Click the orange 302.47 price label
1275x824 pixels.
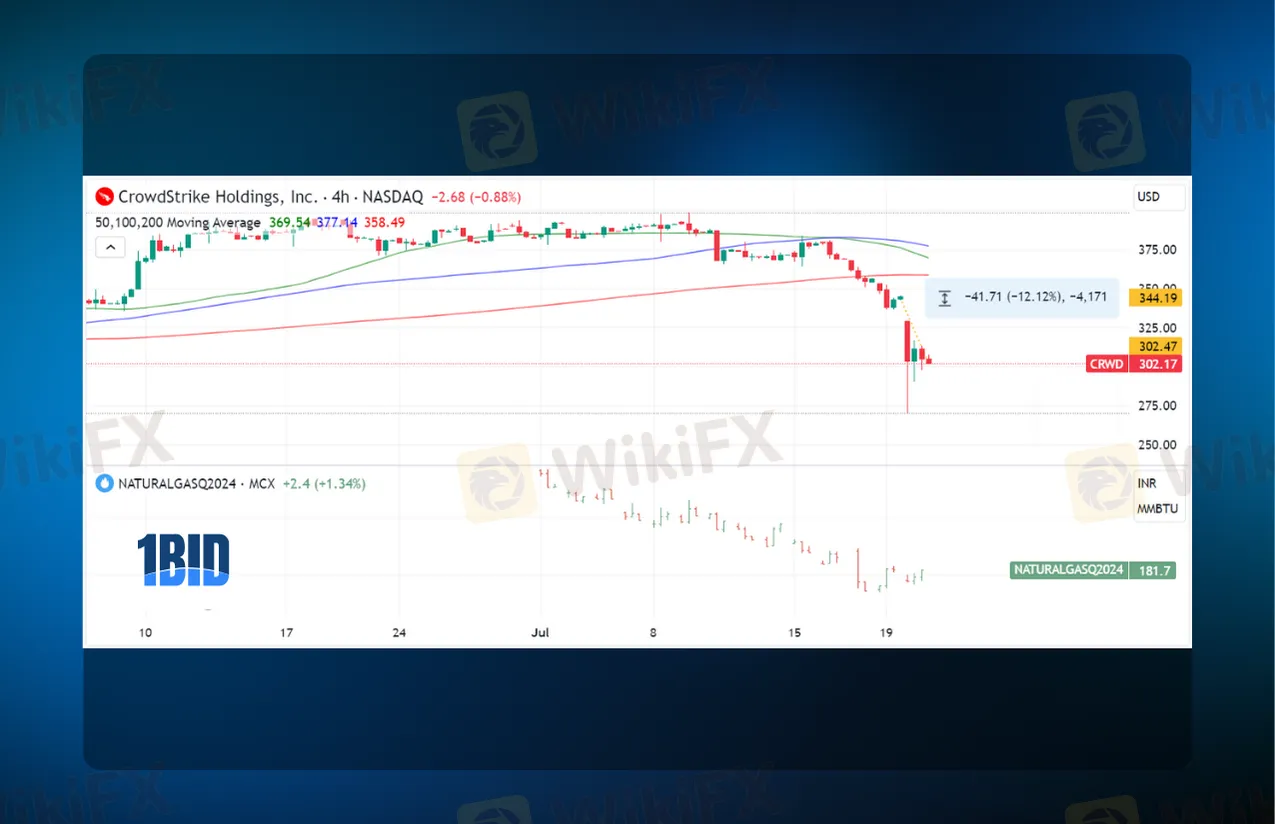[x=1154, y=346]
